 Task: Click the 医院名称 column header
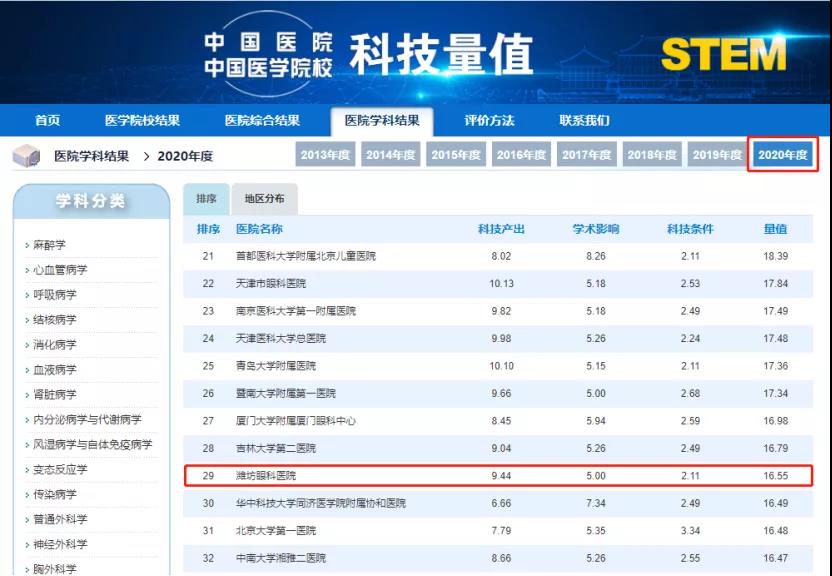(259, 229)
